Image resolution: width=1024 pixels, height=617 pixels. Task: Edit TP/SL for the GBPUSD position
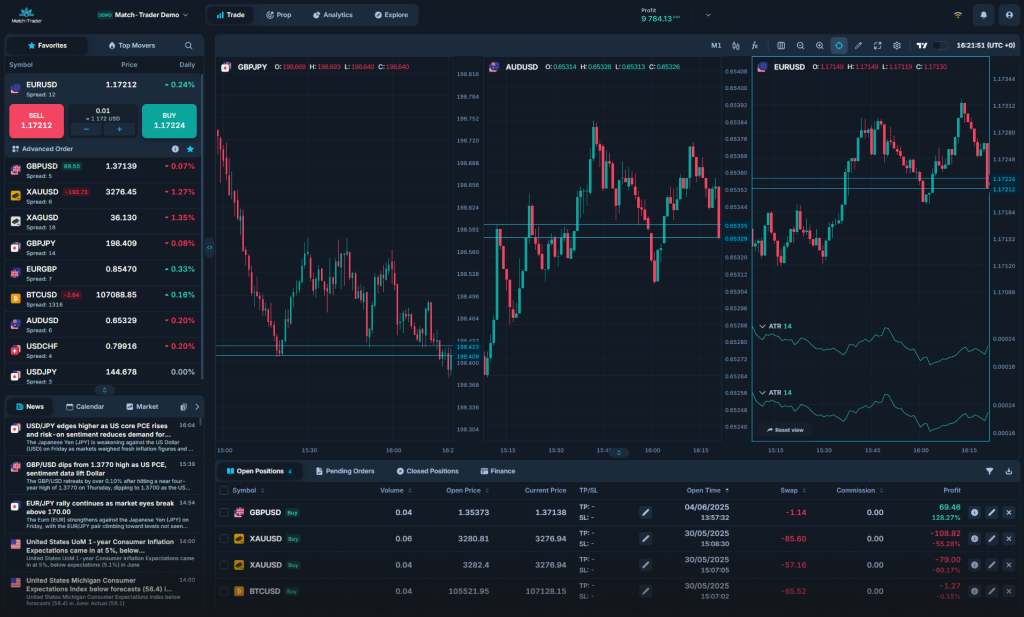click(645, 513)
